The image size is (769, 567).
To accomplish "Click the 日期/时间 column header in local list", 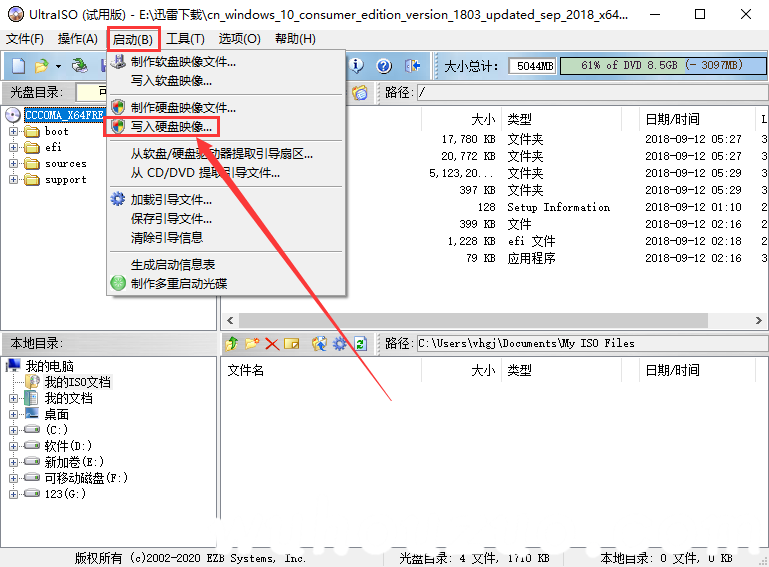I will (x=673, y=370).
